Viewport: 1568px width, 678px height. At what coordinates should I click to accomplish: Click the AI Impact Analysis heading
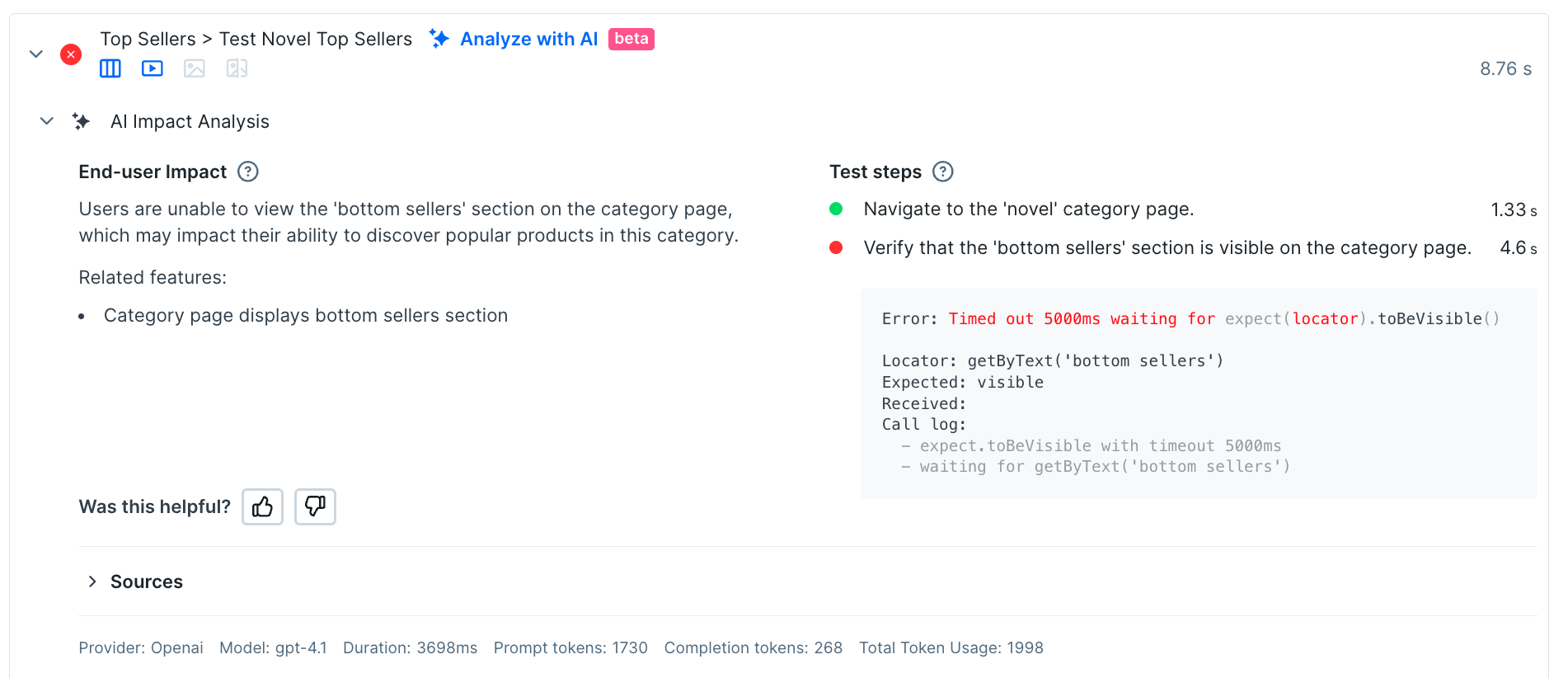pos(190,121)
